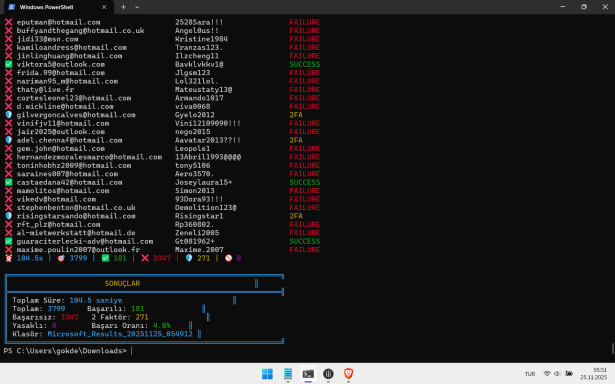615x384 pixels.
Task: Close the Windows PowerShell tab
Action: point(104,7)
